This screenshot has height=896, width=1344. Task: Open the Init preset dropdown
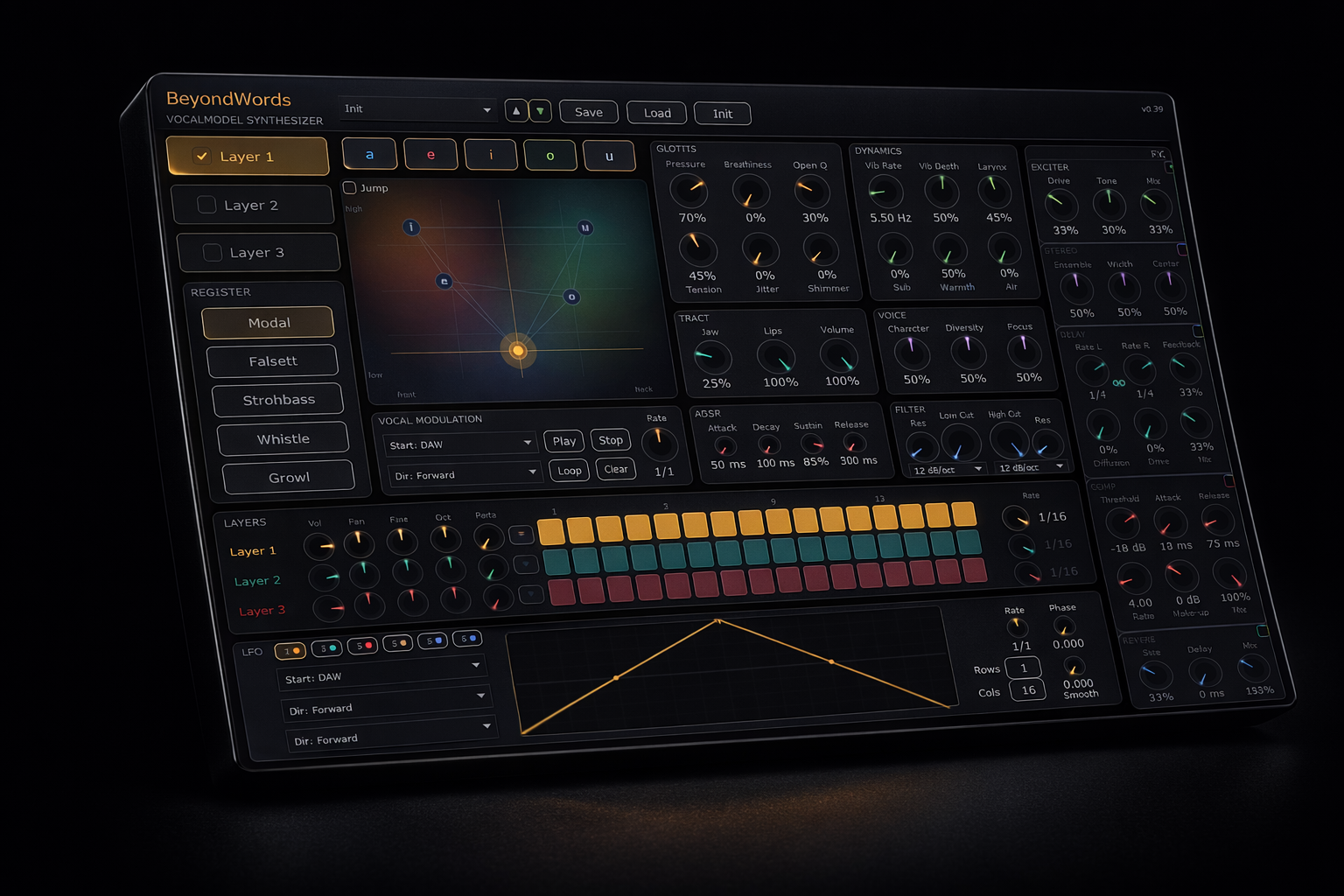pyautogui.click(x=418, y=109)
